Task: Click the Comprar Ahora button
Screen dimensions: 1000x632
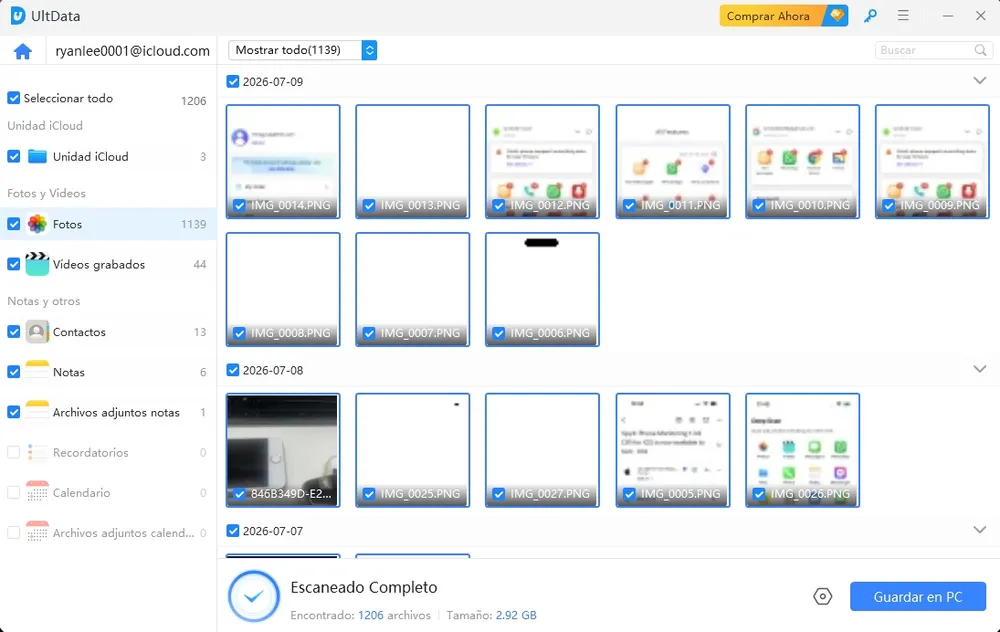Action: (784, 16)
